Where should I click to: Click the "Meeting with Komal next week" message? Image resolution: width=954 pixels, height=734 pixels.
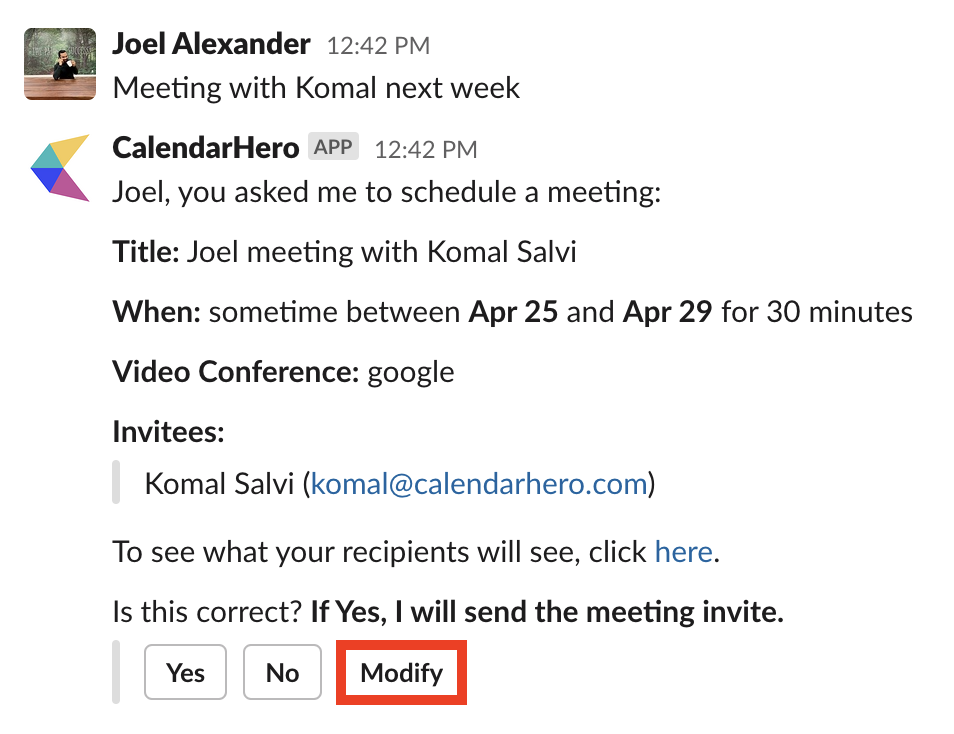point(316,87)
